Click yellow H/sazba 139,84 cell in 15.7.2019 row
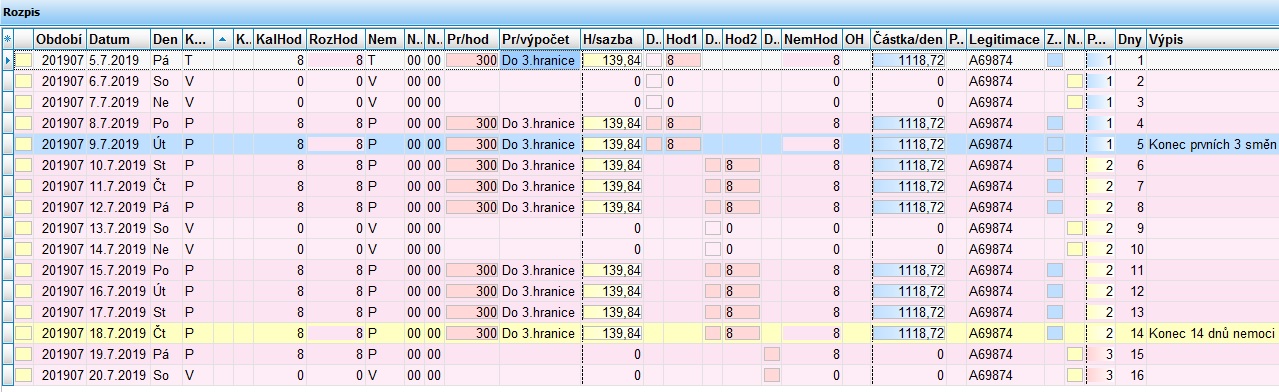The width and height of the screenshot is (1279, 392). click(612, 270)
